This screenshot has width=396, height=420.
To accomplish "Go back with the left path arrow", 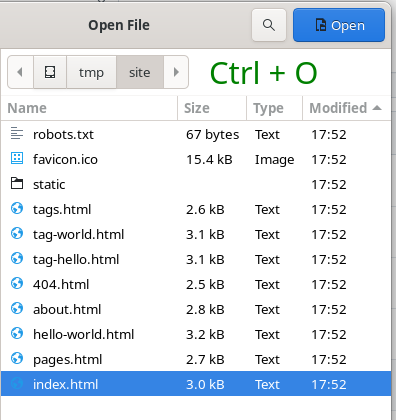I will pyautogui.click(x=20, y=72).
